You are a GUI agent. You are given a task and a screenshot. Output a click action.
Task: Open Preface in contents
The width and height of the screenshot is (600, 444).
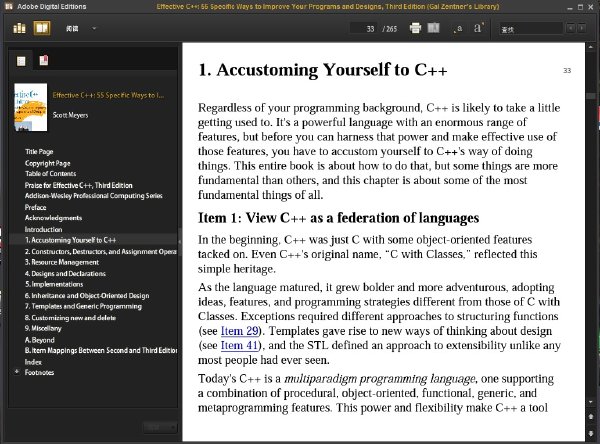[x=35, y=207]
